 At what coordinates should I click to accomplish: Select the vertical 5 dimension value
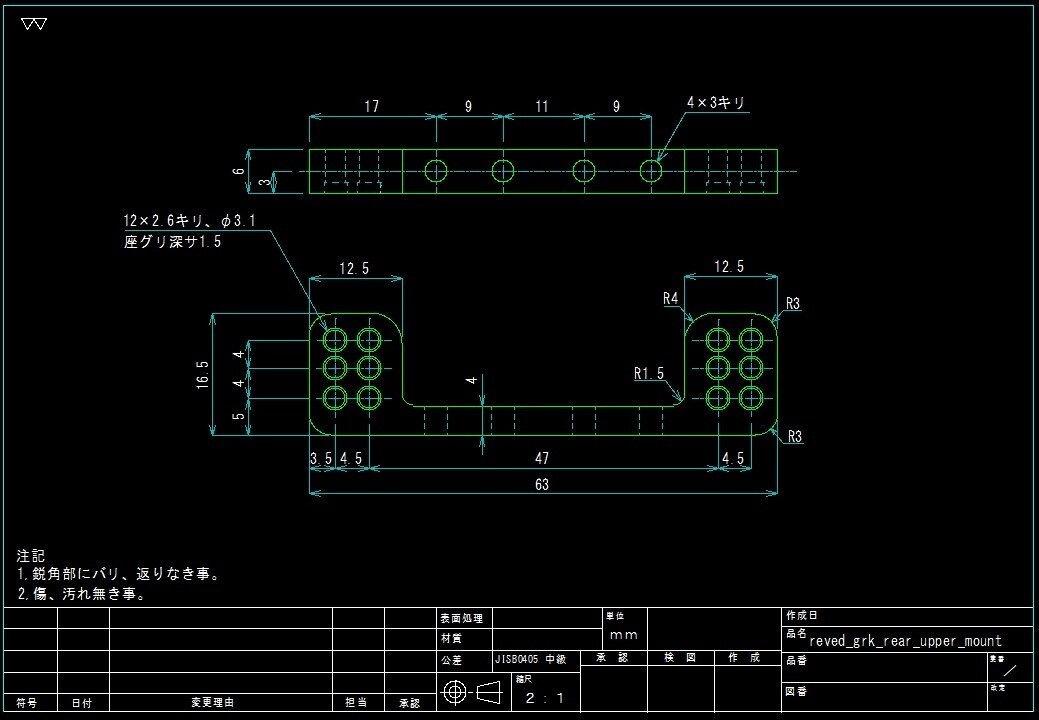coord(239,417)
